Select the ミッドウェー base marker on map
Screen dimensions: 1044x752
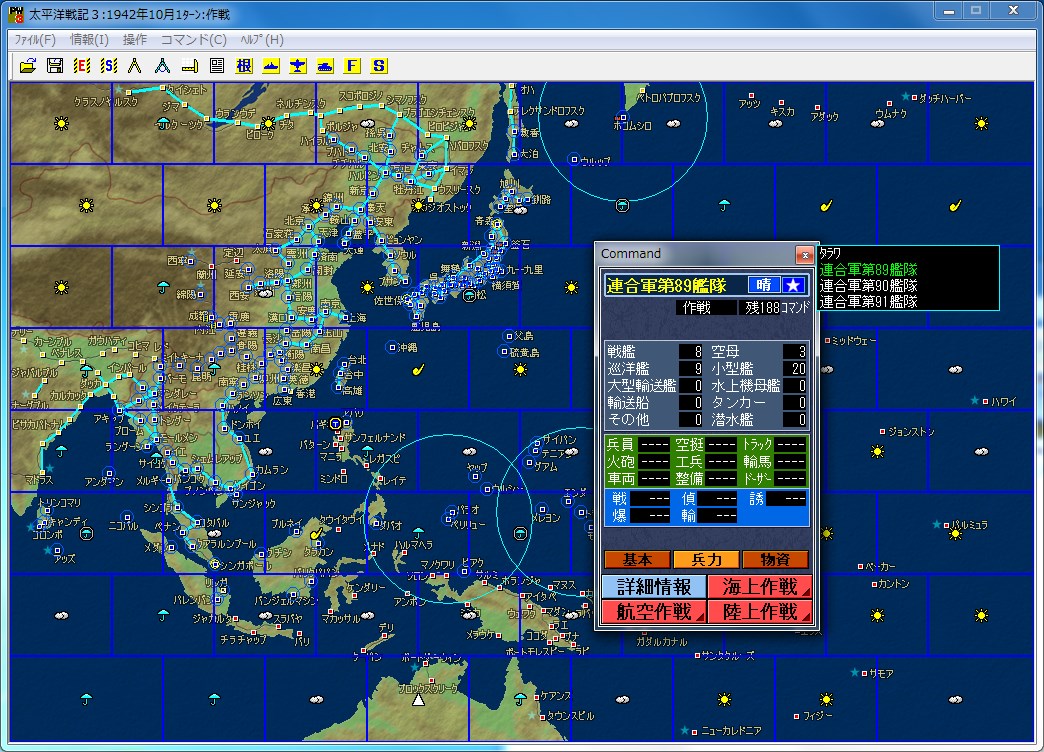(828, 340)
